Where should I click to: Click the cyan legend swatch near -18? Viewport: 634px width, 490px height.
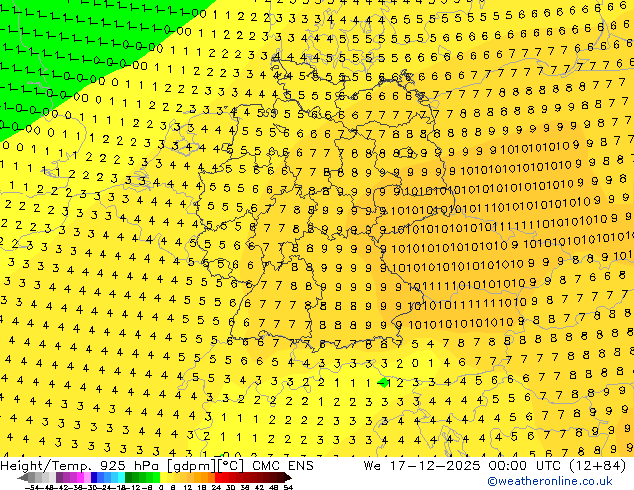[x=121, y=477]
